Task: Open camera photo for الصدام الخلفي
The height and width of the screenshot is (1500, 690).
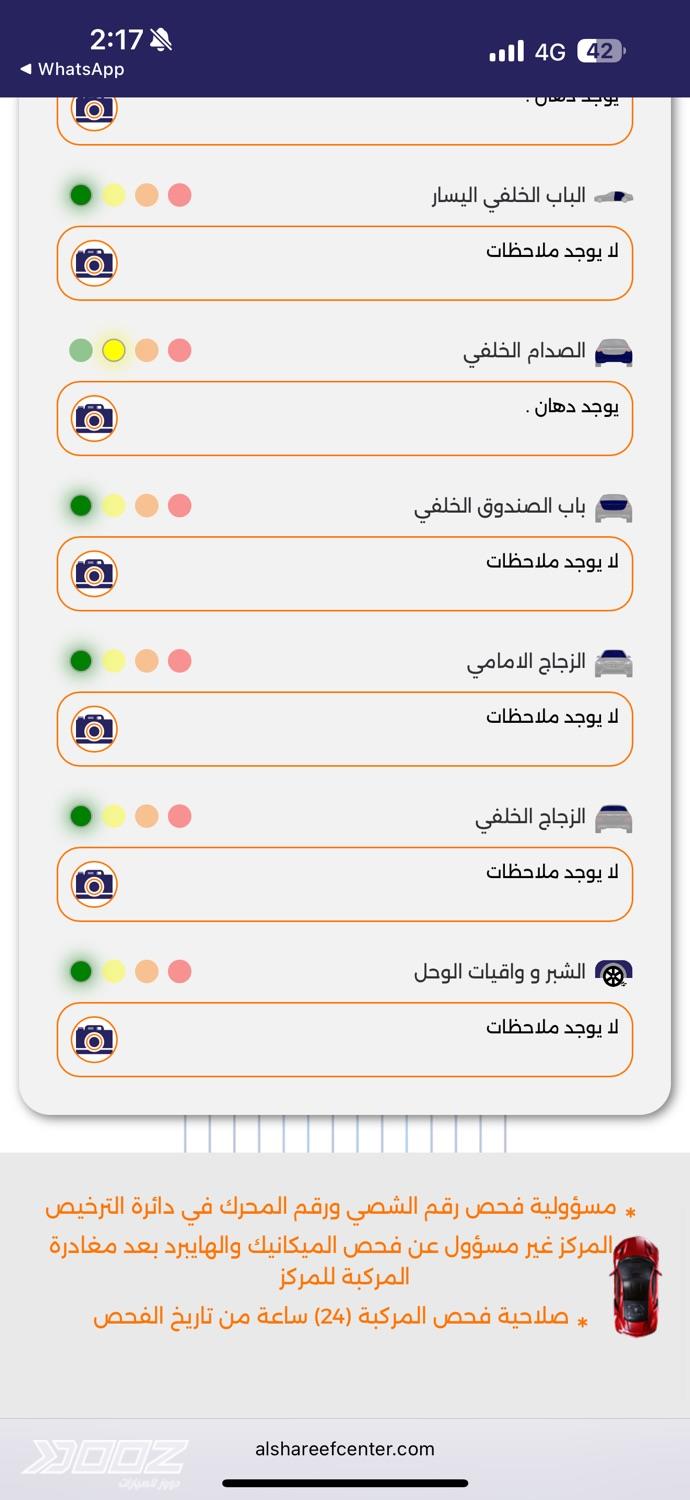Action: tap(94, 418)
